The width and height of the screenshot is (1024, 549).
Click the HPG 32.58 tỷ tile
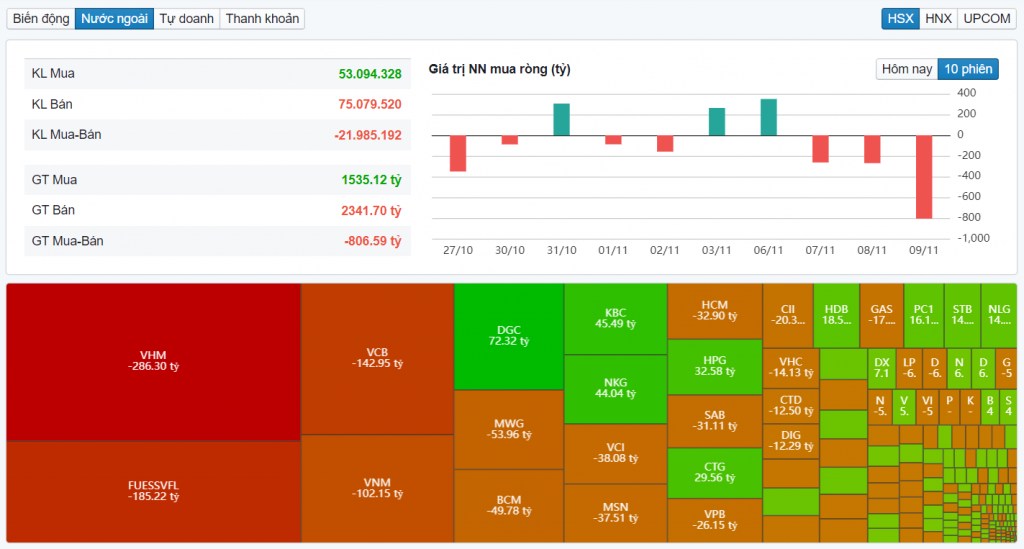pyautogui.click(x=714, y=367)
